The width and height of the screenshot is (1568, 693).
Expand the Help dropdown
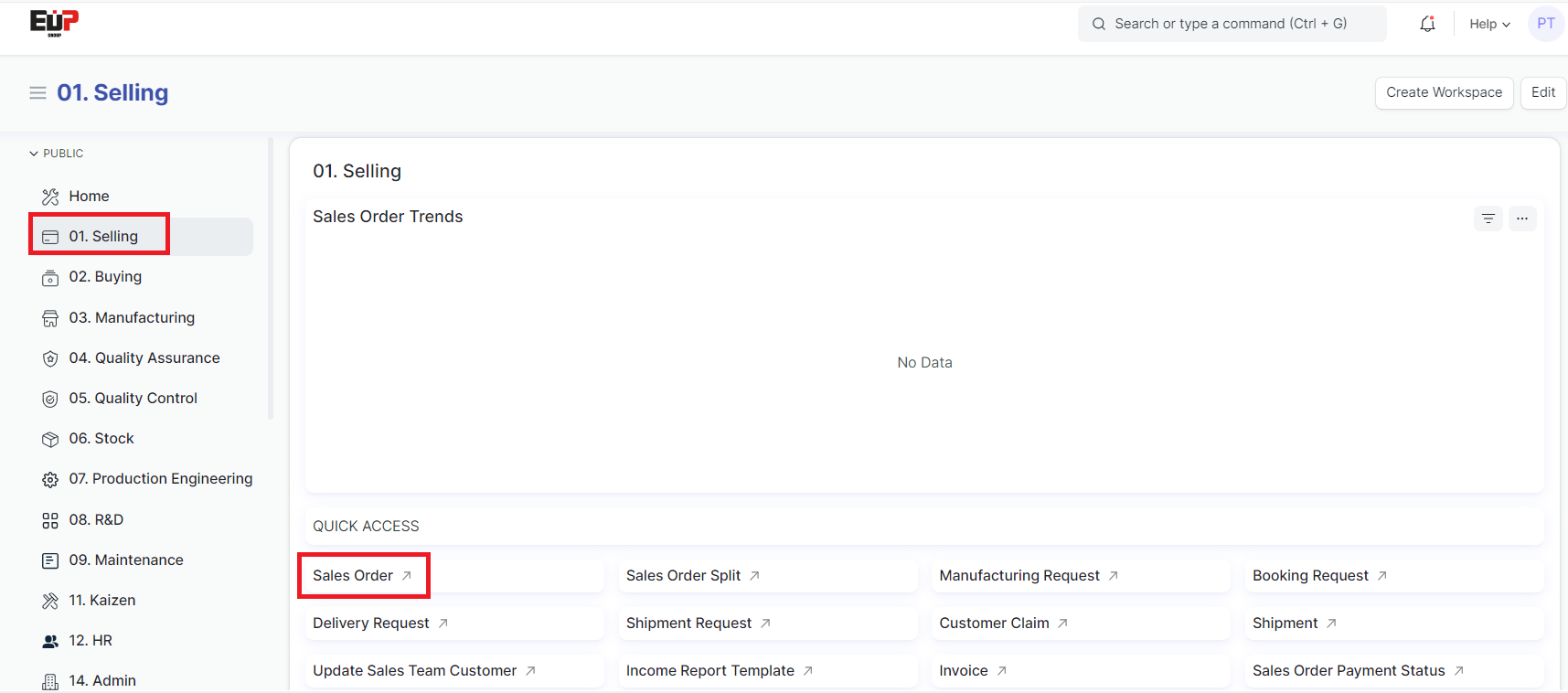click(1488, 24)
